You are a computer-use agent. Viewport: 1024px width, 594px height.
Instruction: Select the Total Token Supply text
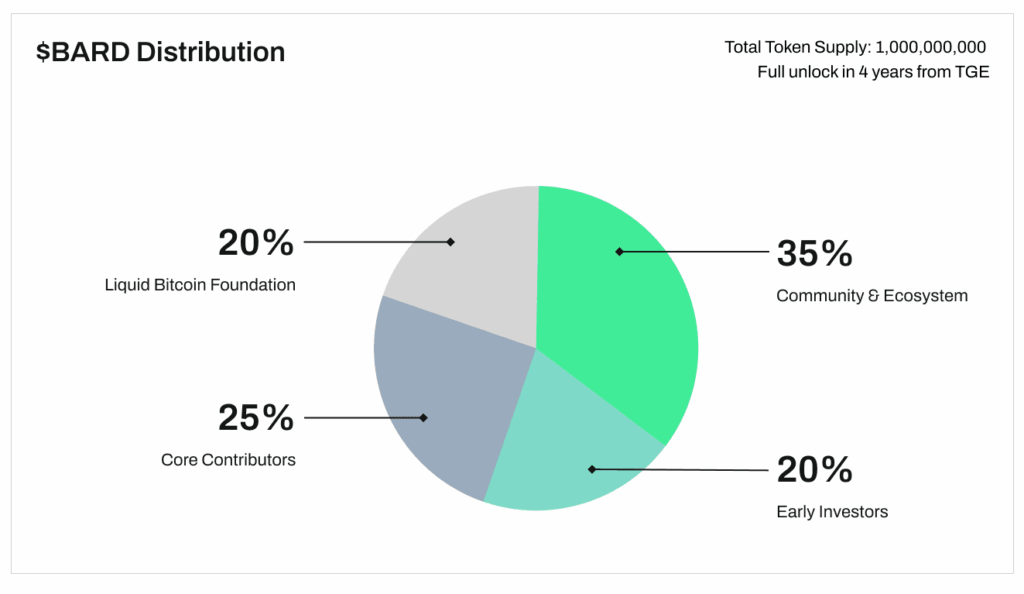point(855,47)
